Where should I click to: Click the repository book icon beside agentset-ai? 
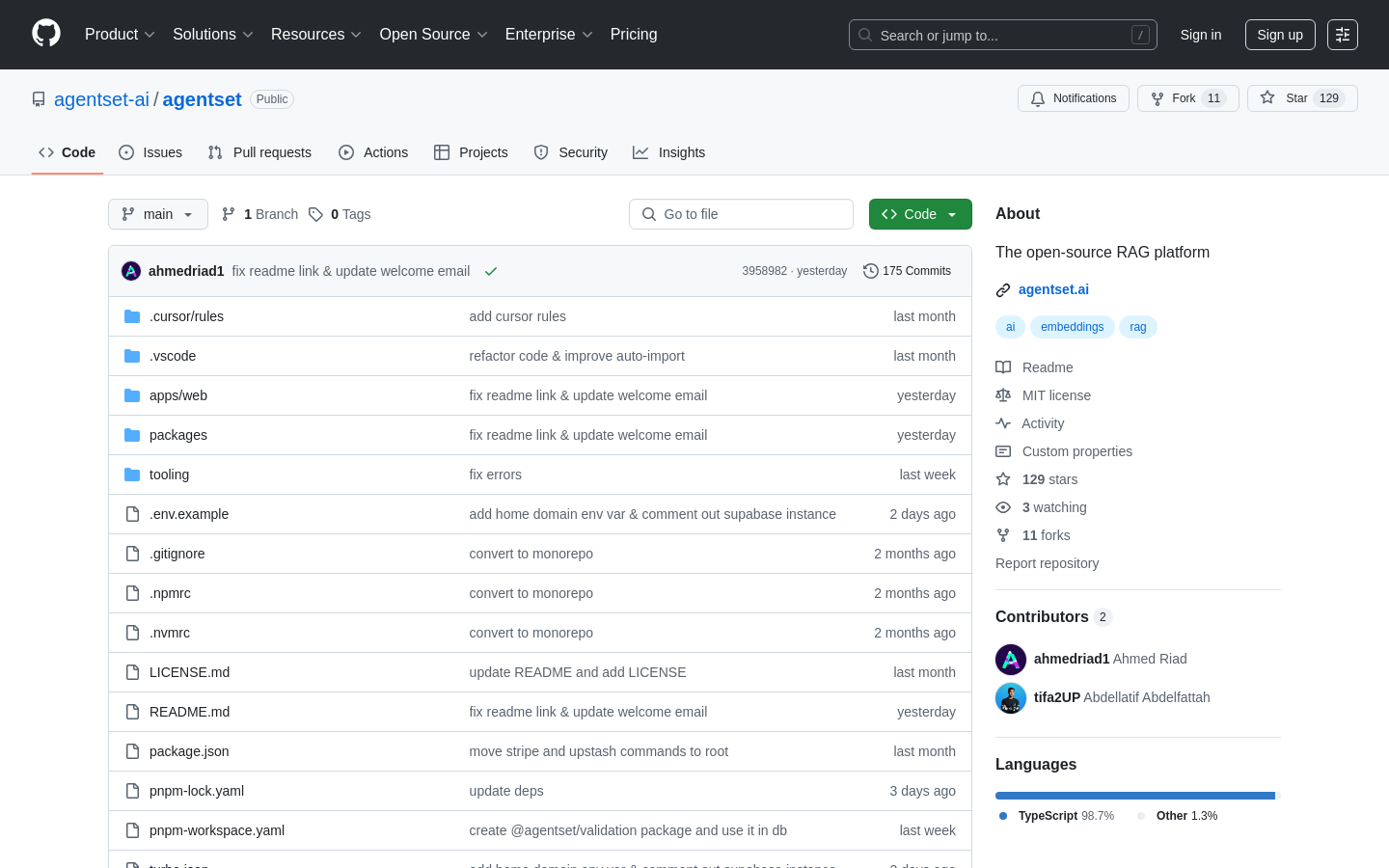39,99
